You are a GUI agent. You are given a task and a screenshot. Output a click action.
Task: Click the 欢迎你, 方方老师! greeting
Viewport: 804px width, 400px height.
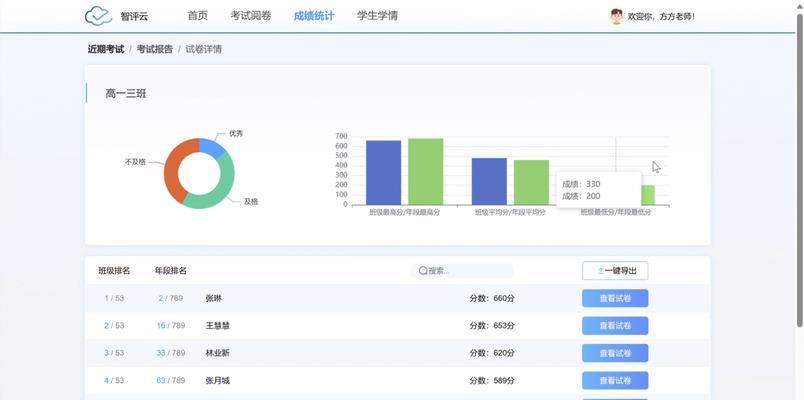[661, 17]
